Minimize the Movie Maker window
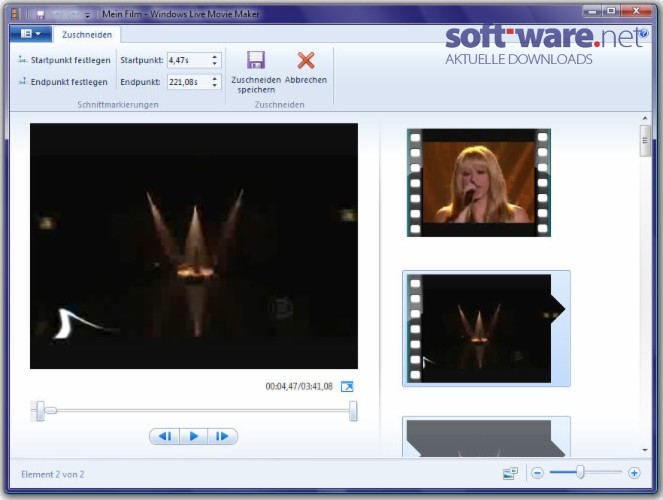 coord(592,11)
